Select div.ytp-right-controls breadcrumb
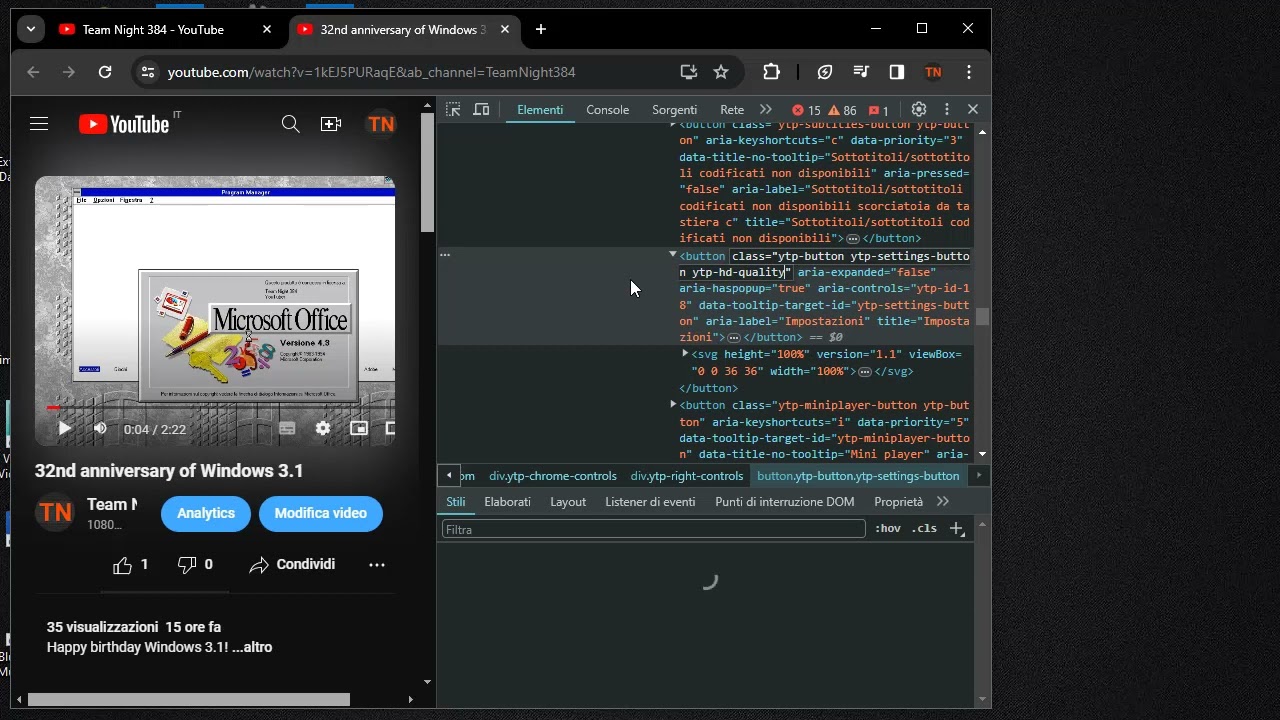The image size is (1280, 720). [x=687, y=476]
